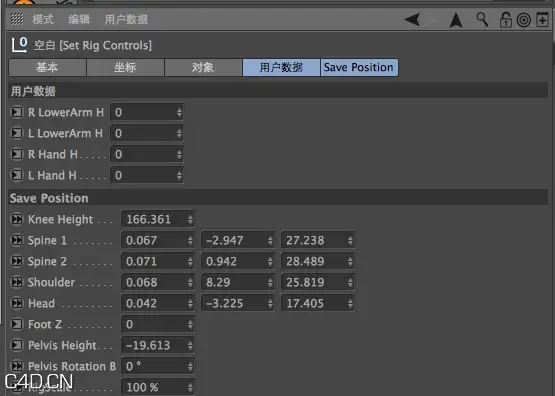Click the stepper arrows on L Hand H

coord(179,175)
